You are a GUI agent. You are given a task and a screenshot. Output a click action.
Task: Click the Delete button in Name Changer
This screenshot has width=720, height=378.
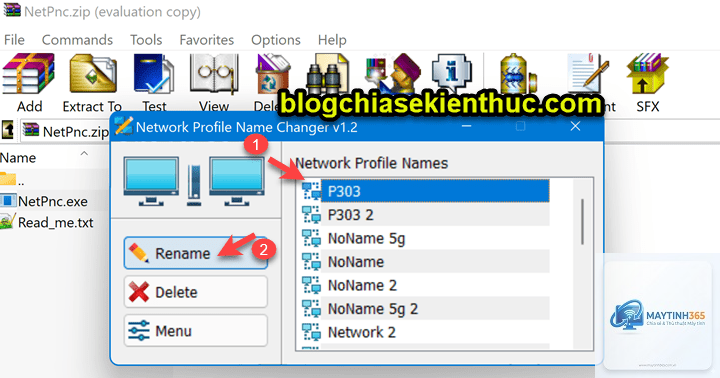coord(196,292)
